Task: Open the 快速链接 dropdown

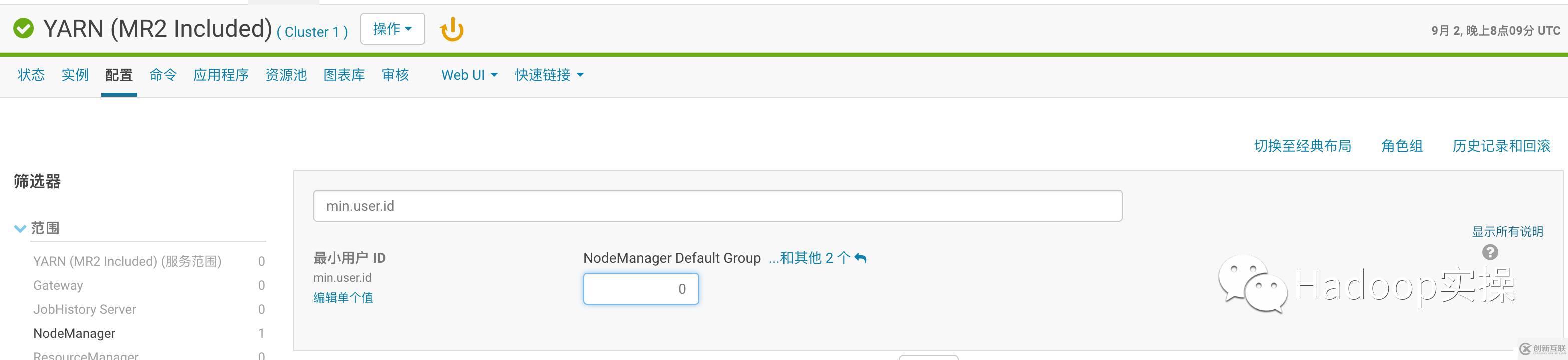Action: [548, 75]
